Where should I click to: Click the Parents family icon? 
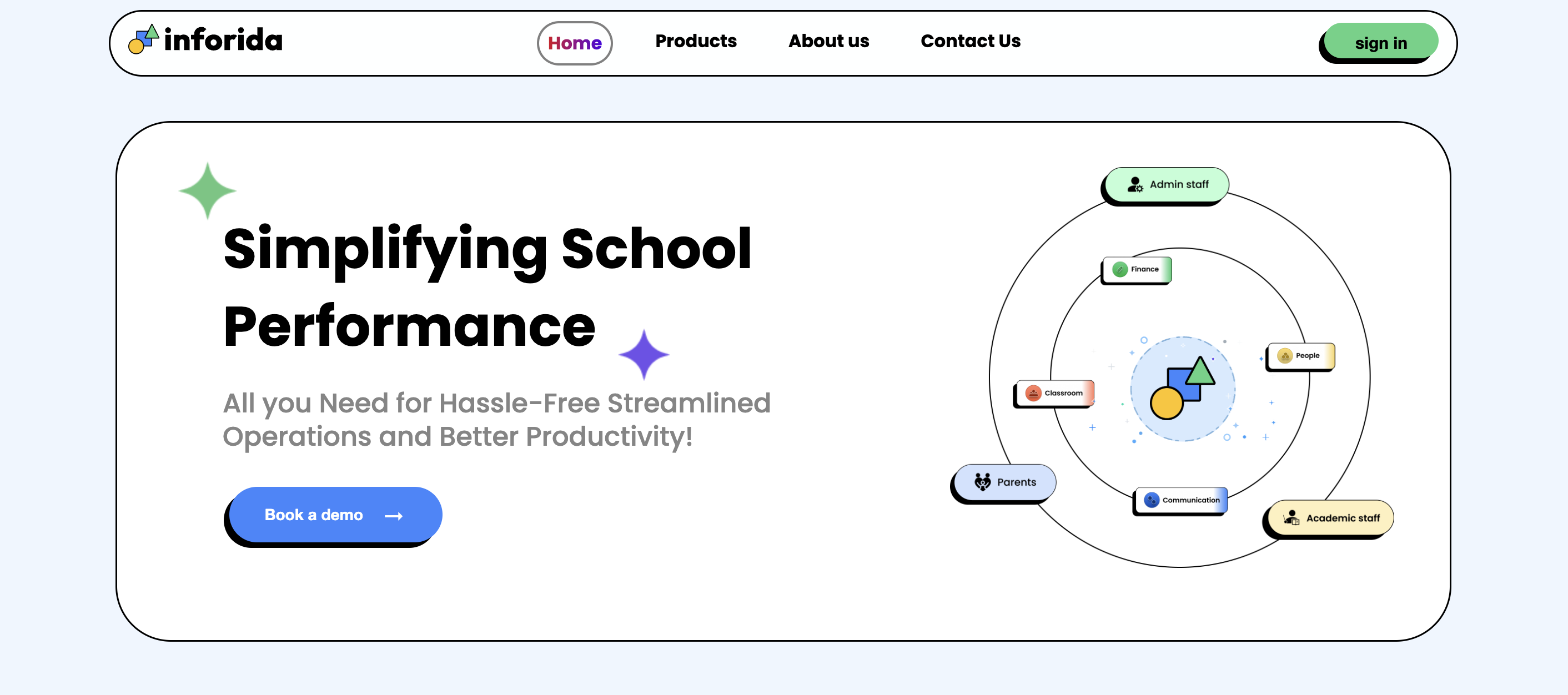point(982,482)
